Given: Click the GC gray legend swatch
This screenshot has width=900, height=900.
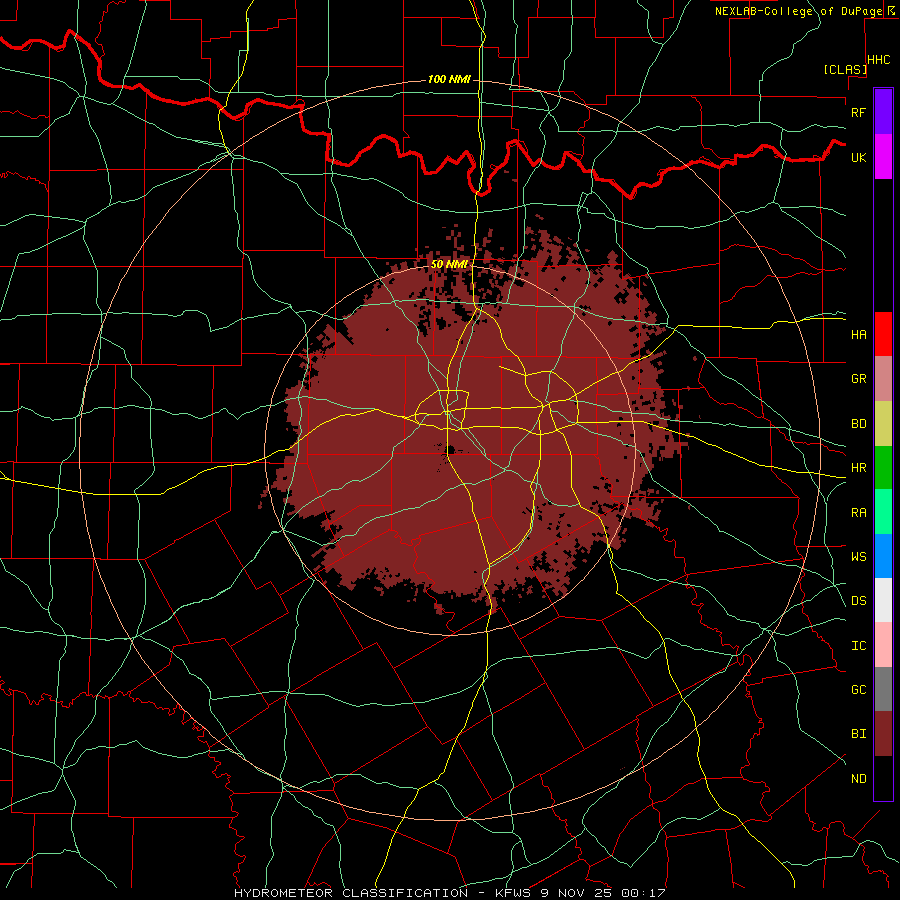Looking at the screenshot, I should (883, 689).
